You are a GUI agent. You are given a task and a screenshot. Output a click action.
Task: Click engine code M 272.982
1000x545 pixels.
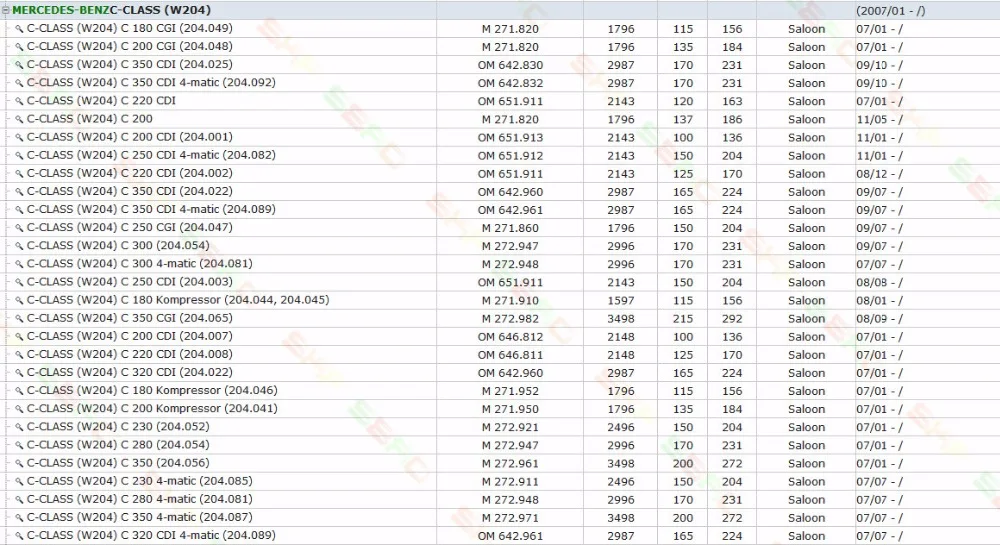pos(510,318)
